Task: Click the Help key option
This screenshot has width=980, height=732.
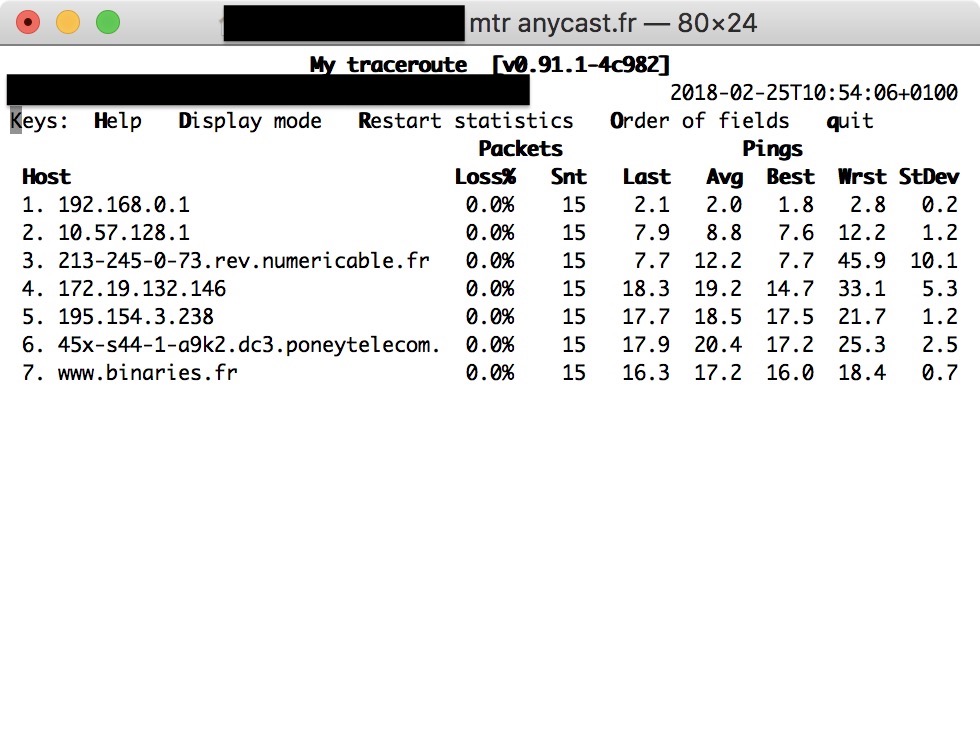Action: click(x=118, y=121)
